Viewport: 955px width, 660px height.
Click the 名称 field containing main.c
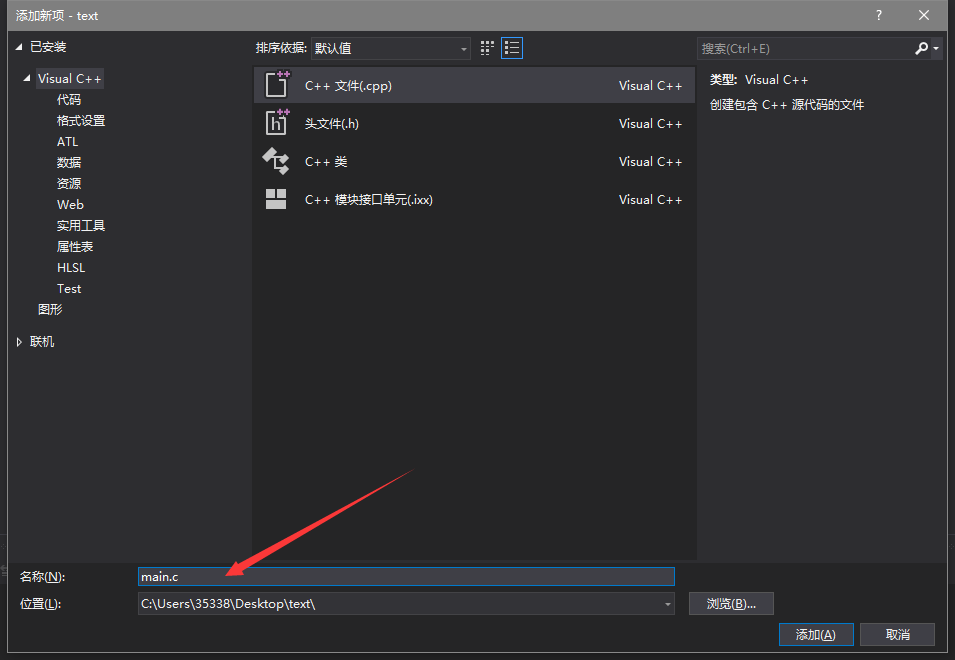coord(406,577)
